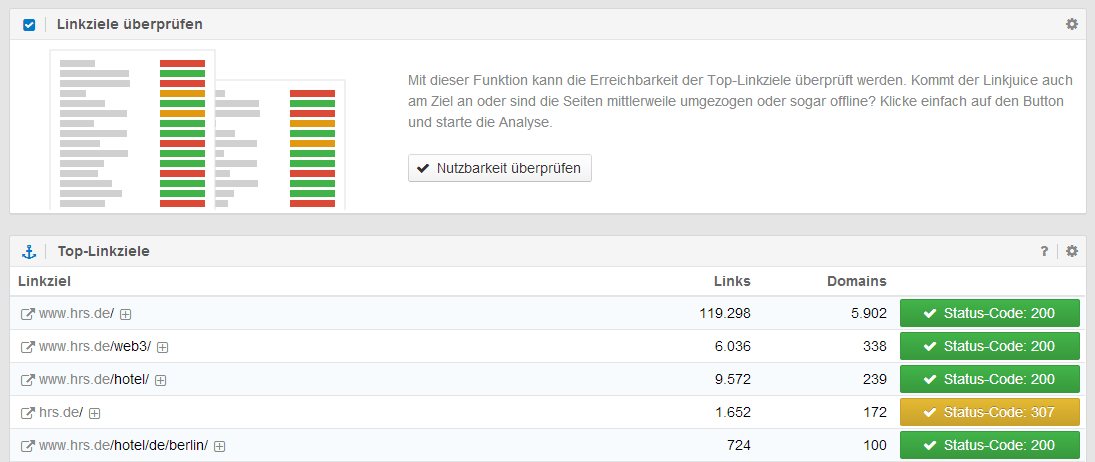Click the anchor icon beside Top-Linkziele
The width and height of the screenshot is (1095, 462).
28,251
